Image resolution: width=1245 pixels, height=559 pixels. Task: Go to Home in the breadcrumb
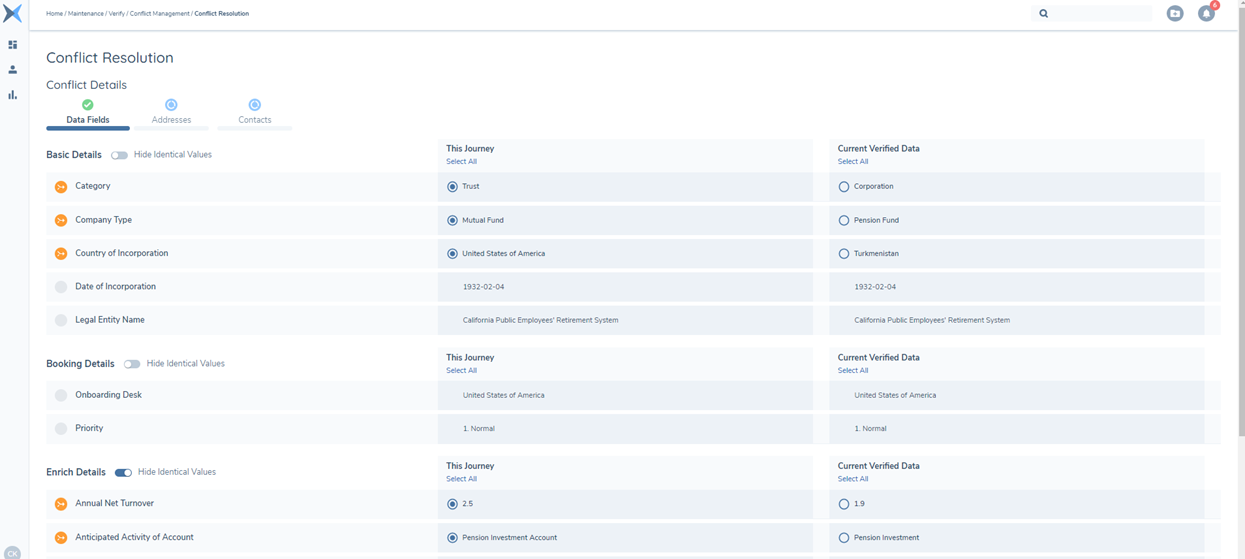point(54,14)
